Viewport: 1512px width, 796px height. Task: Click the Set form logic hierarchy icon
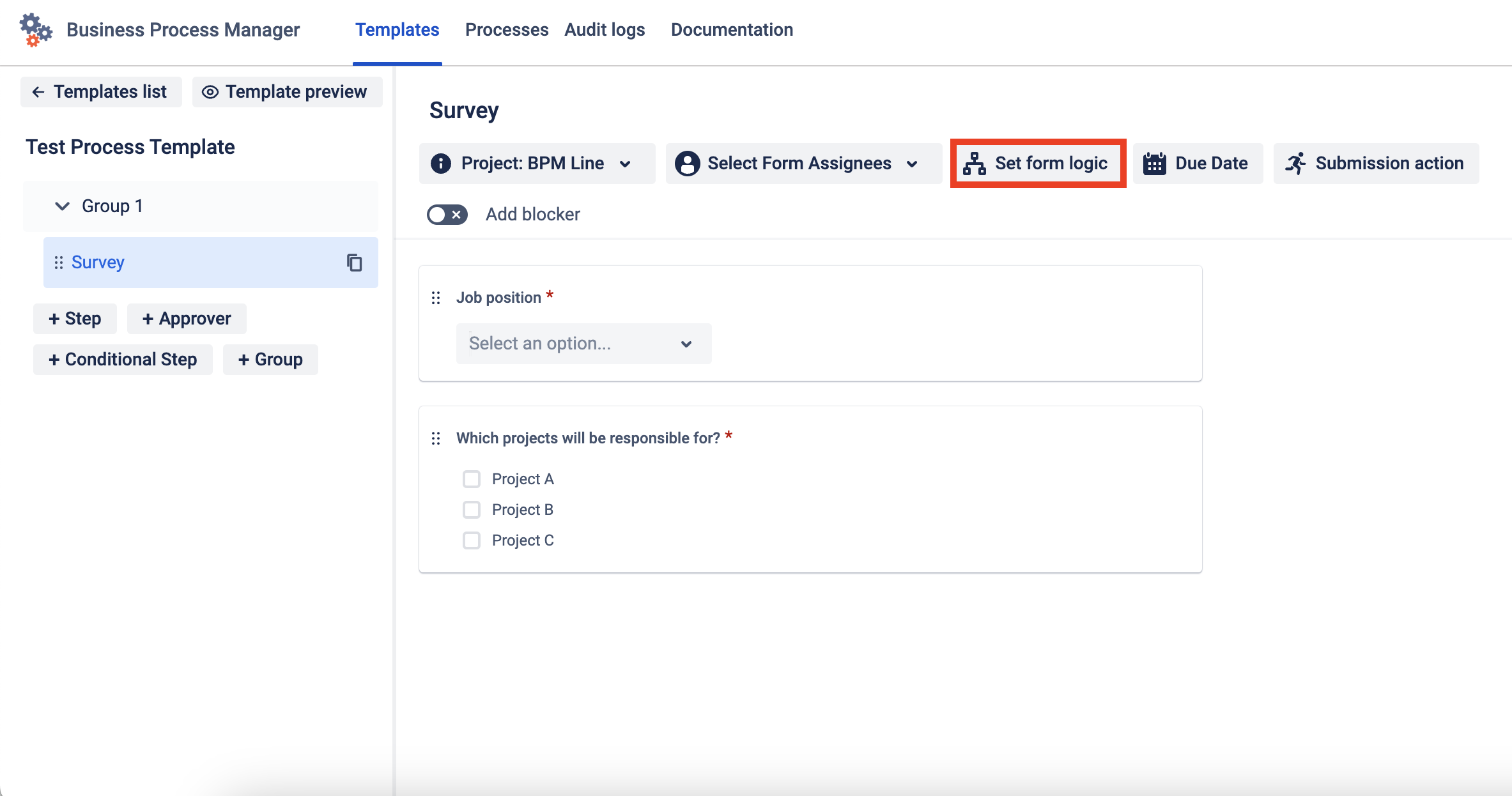(974, 164)
